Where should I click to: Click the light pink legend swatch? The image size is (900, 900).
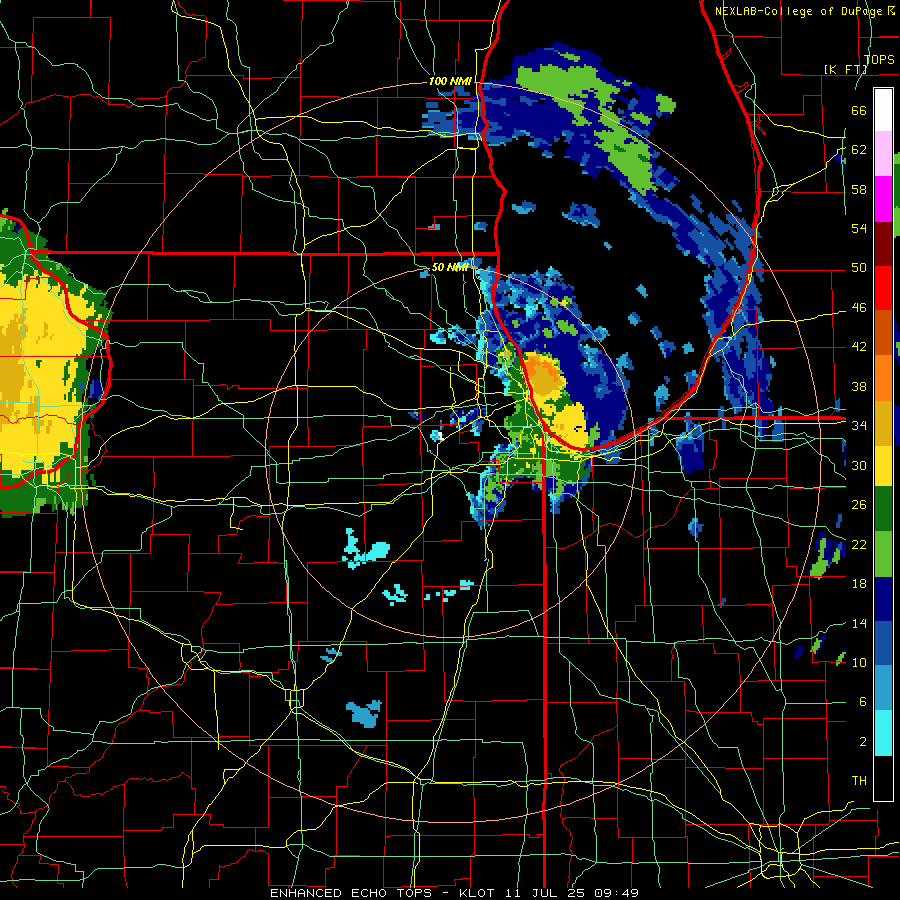tap(883, 154)
